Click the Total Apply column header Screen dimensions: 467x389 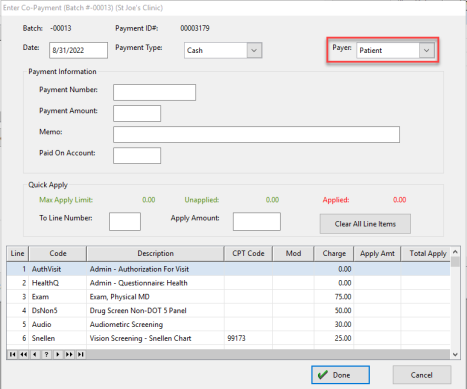click(426, 253)
